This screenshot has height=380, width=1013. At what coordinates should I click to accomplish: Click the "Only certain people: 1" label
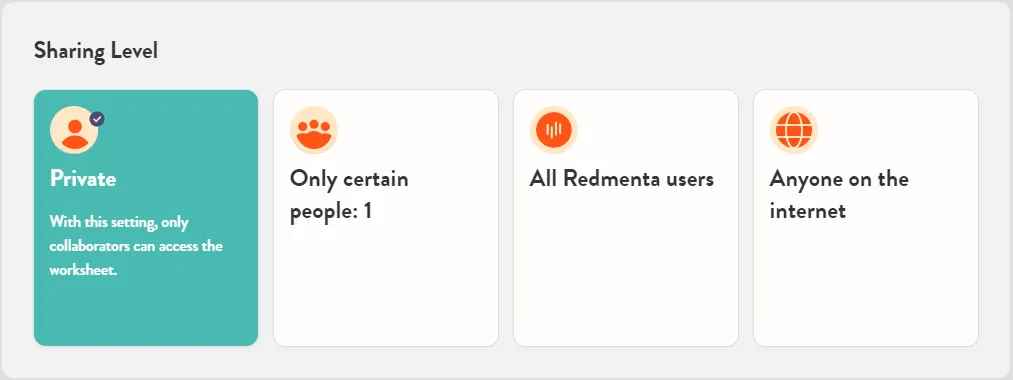[349, 195]
